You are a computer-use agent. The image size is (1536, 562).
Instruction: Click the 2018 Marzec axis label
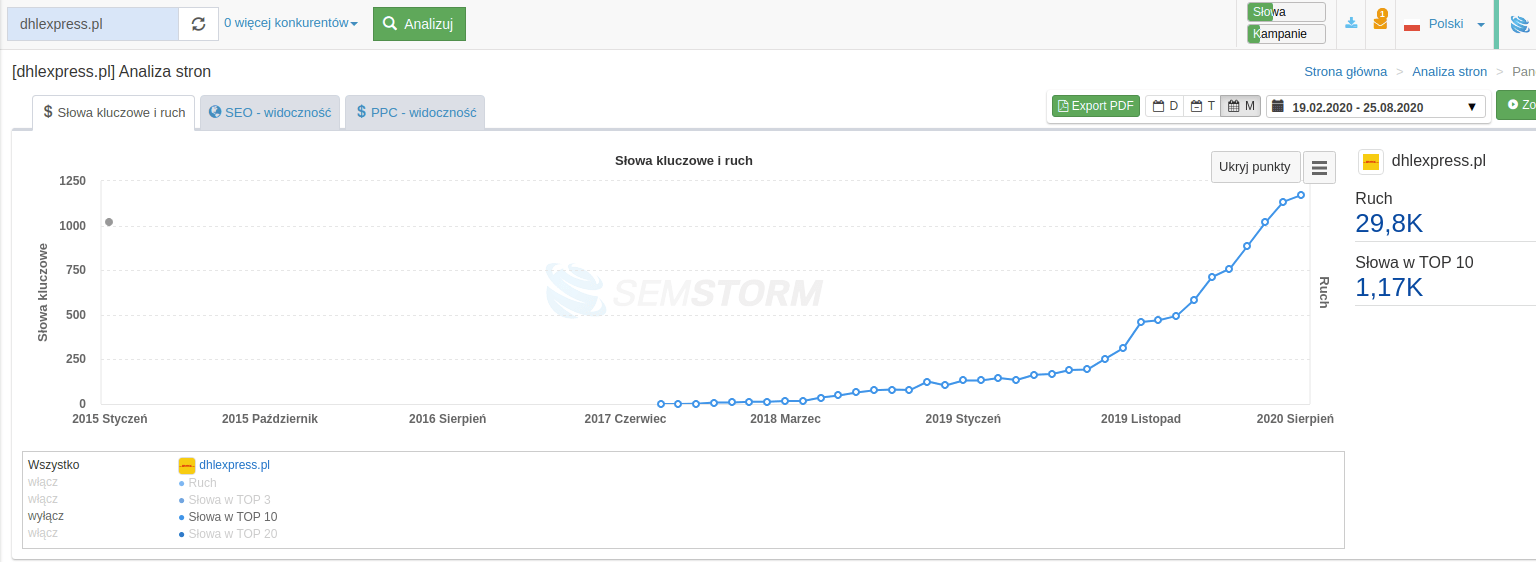(785, 419)
